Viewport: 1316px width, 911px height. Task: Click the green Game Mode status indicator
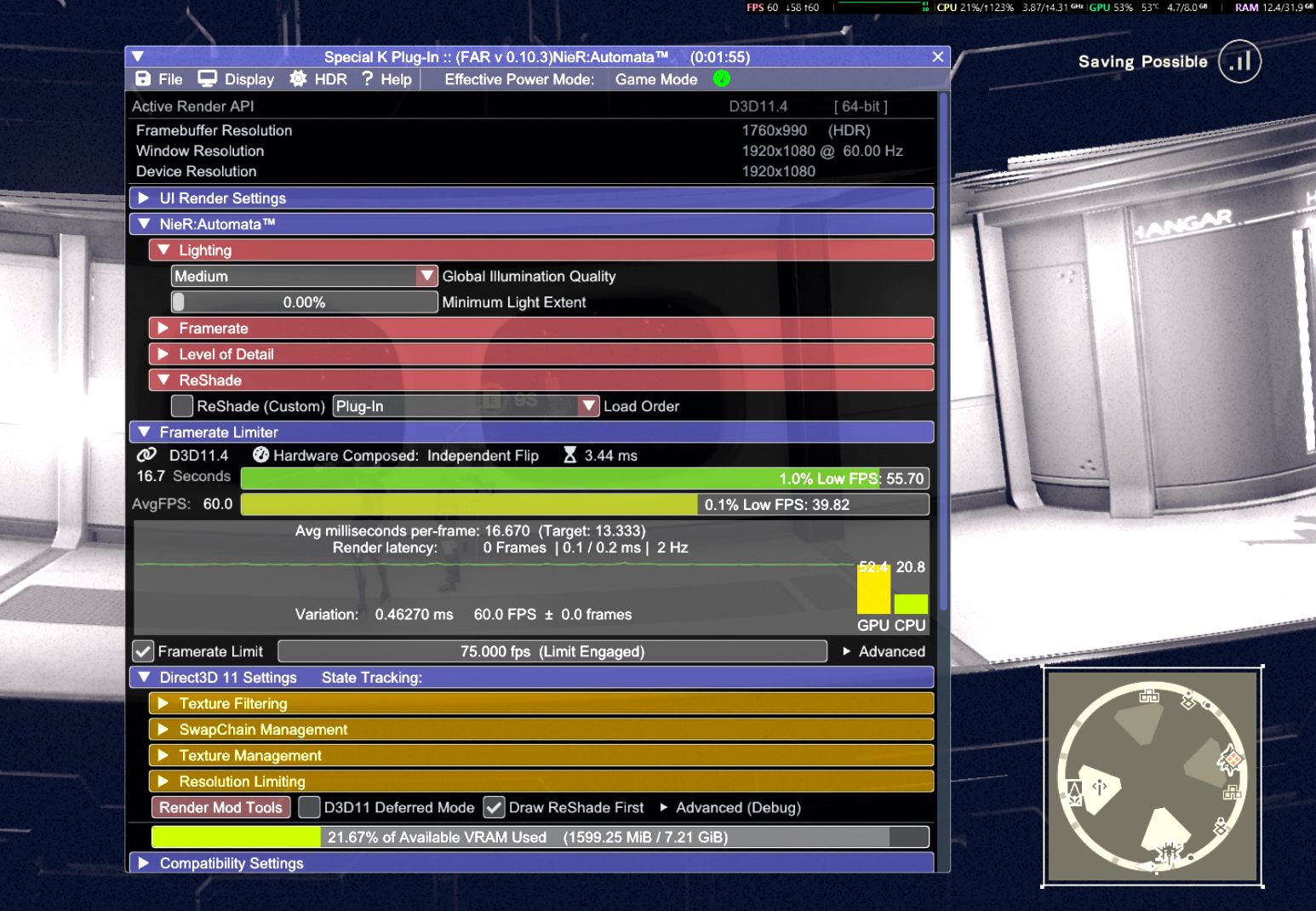pos(722,79)
